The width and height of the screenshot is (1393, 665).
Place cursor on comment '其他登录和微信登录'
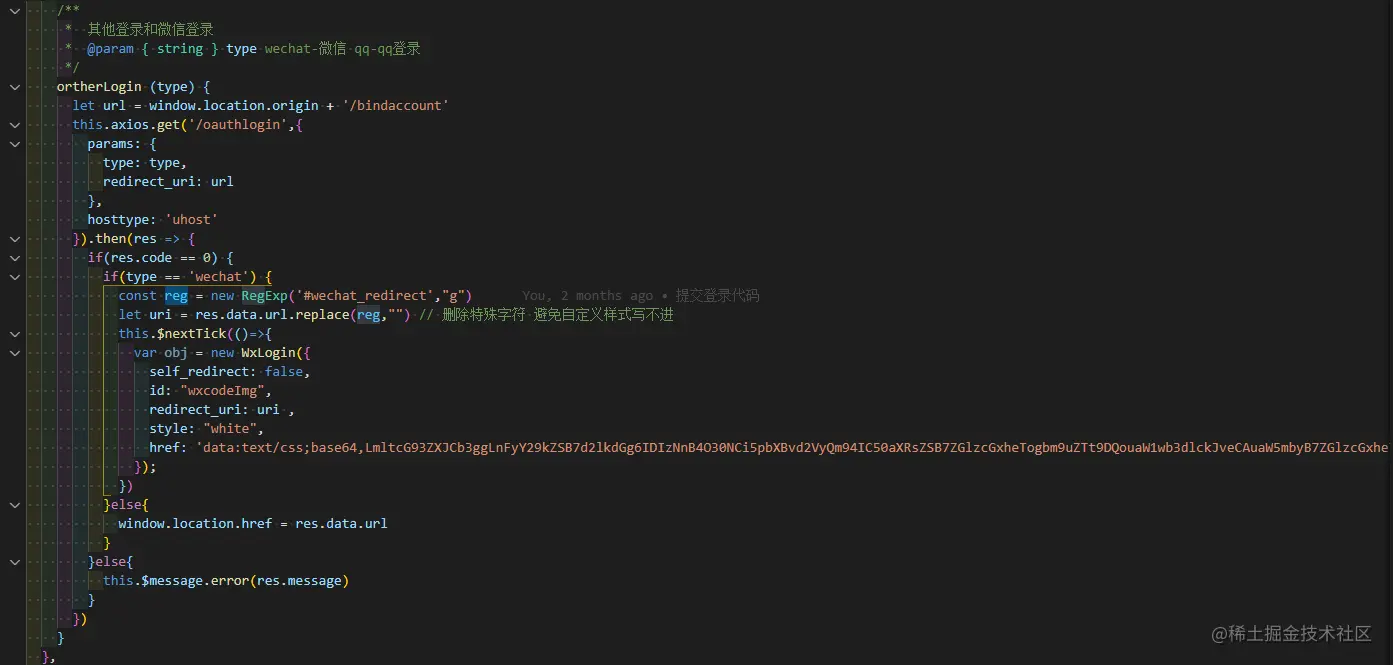click(x=150, y=29)
